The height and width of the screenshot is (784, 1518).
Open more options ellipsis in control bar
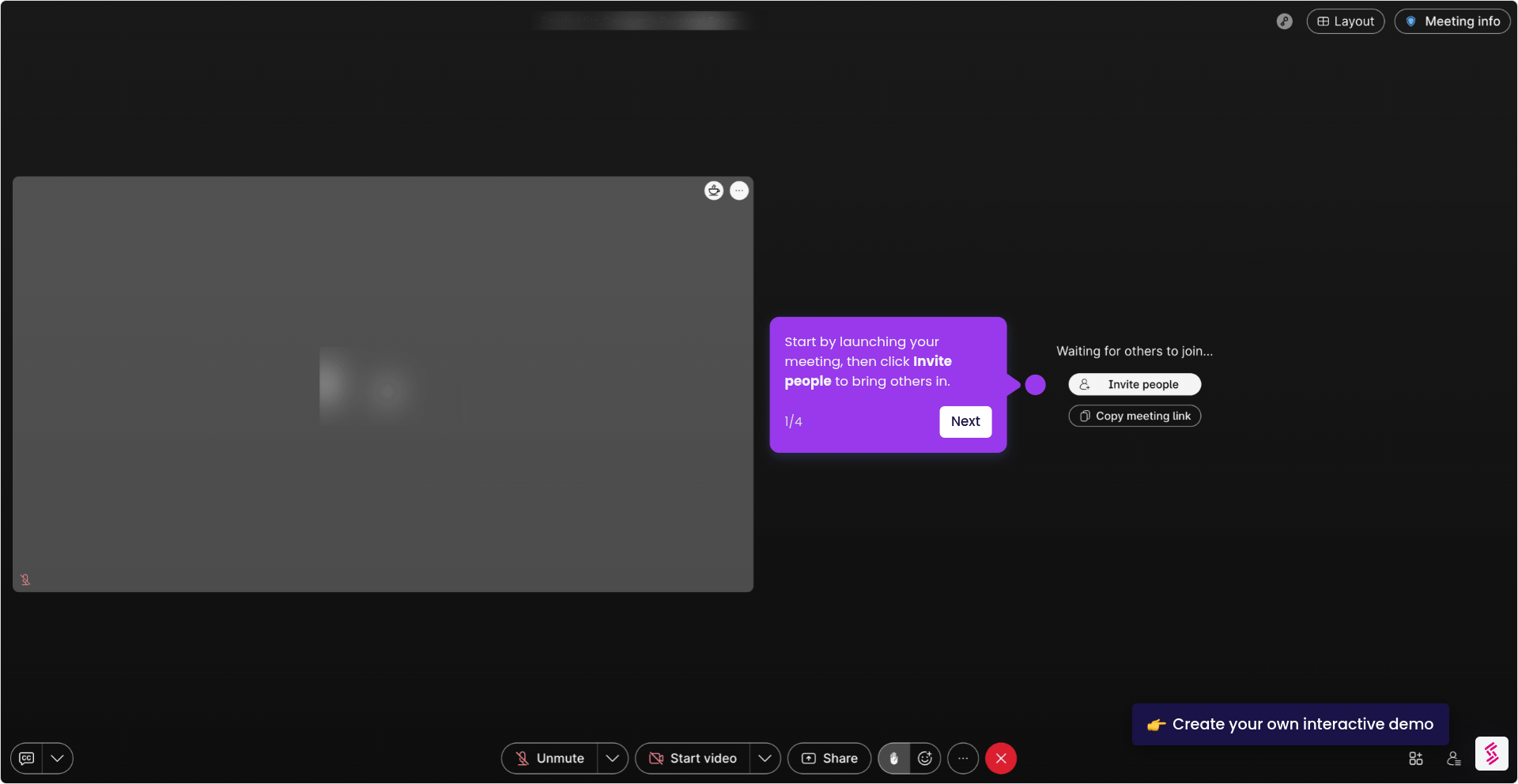point(963,758)
